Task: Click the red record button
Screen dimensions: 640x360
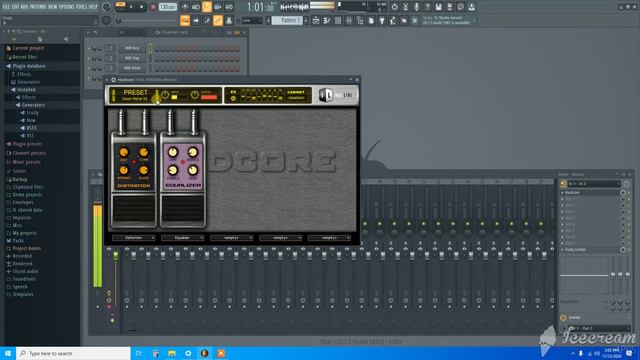Action: pyautogui.click(x=153, y=7)
